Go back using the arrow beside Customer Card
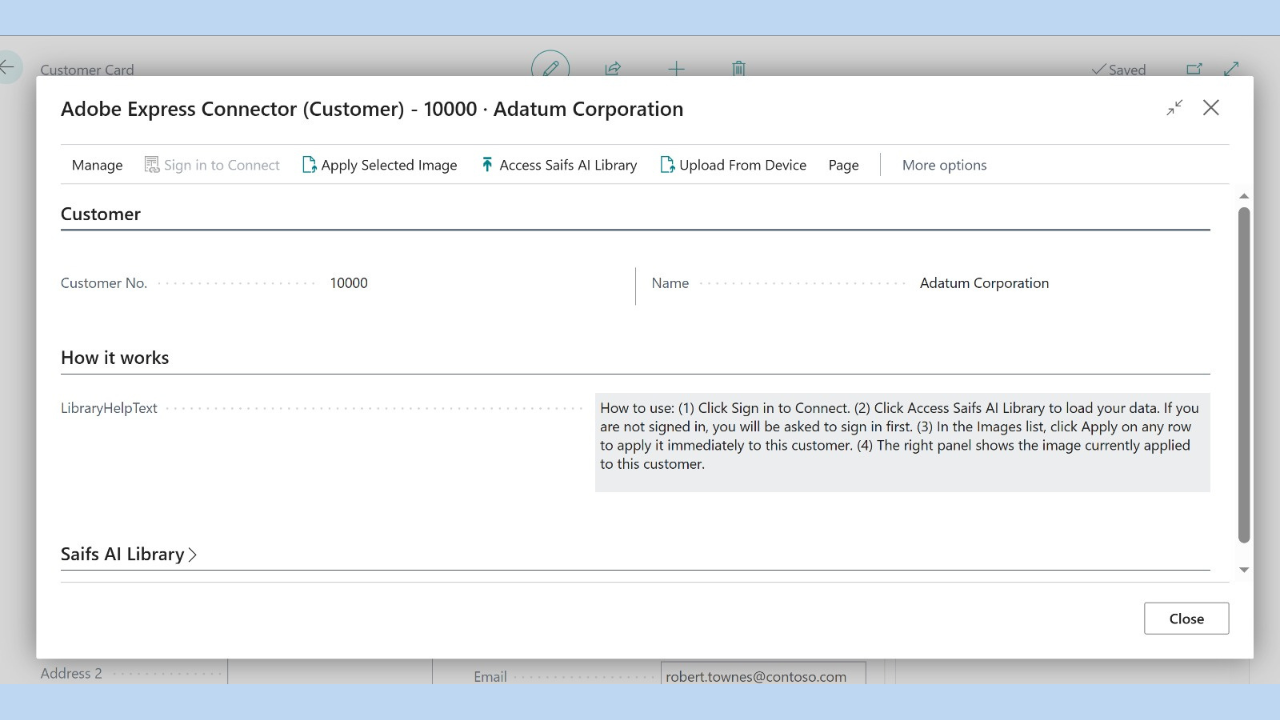Viewport: 1280px width, 720px height. pos(9,67)
